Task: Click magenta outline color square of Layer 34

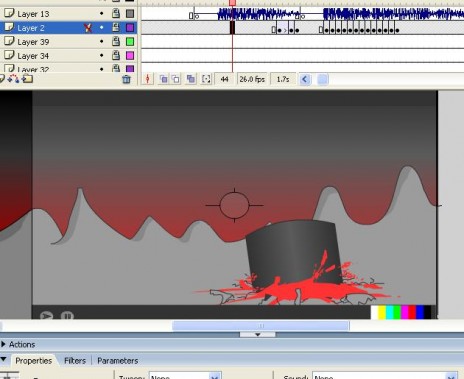Action: tap(130, 56)
